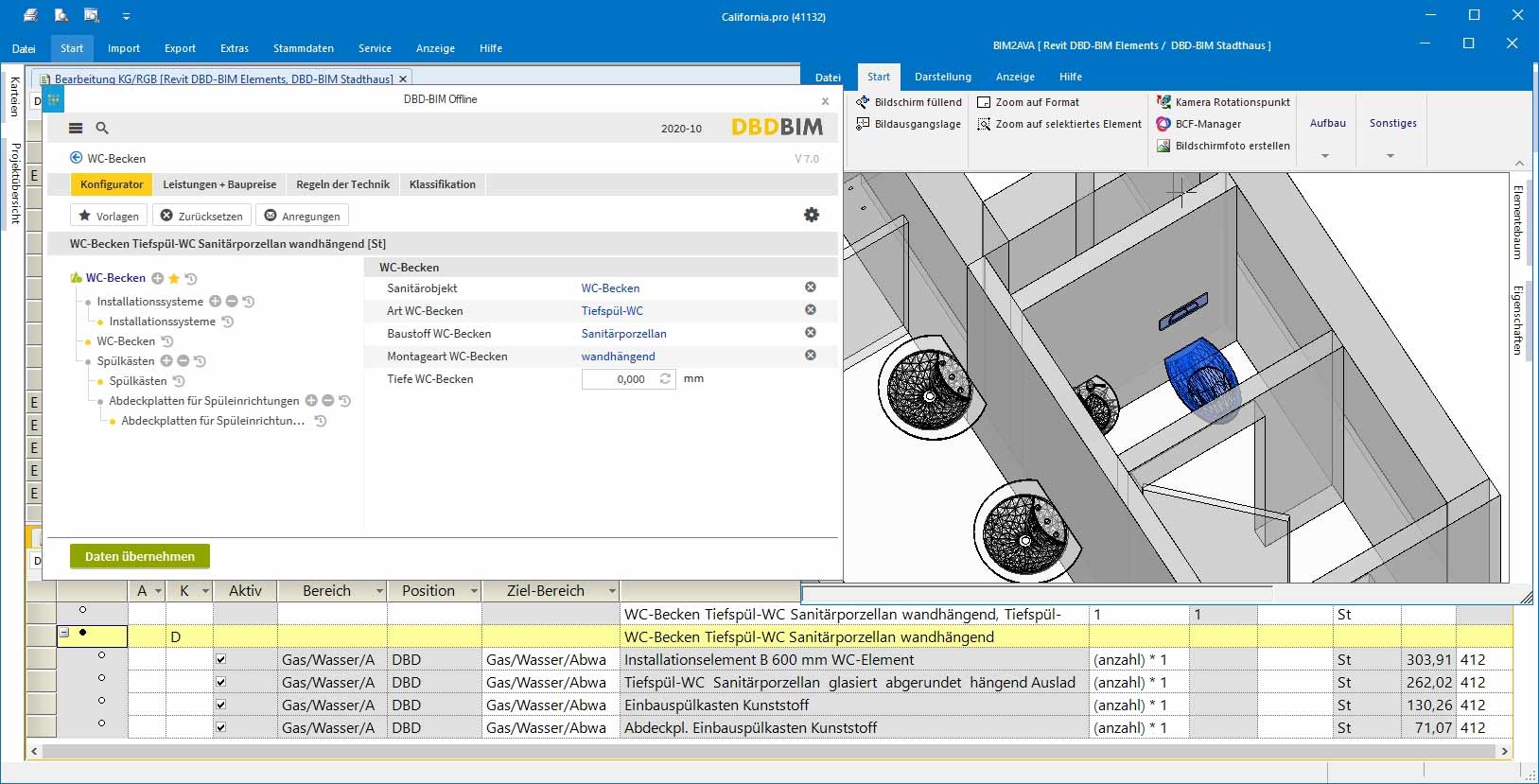Clear the Sanitärobjekt value with its X icon
This screenshot has height=784, width=1539.
coord(811,287)
